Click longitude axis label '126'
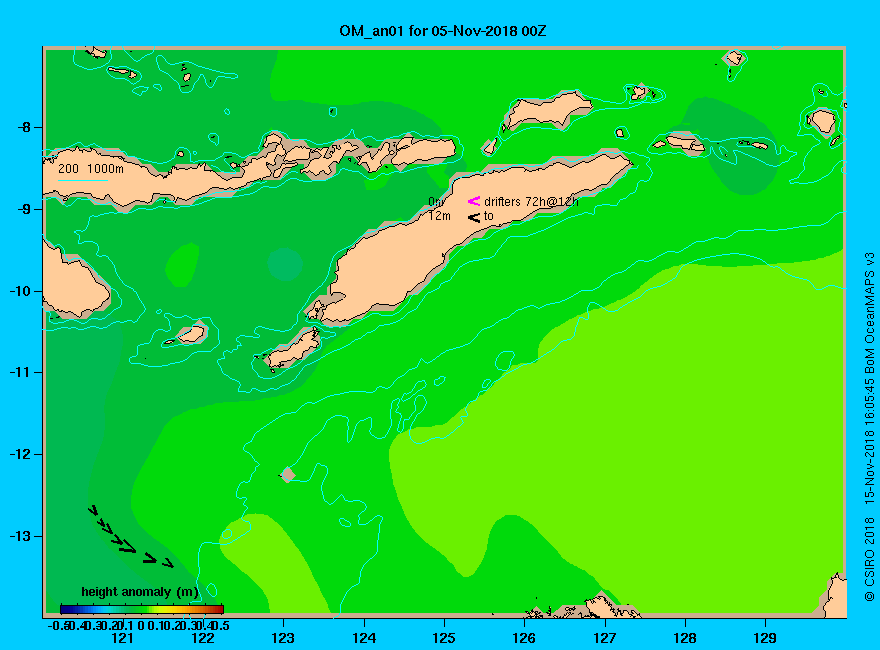 524,638
